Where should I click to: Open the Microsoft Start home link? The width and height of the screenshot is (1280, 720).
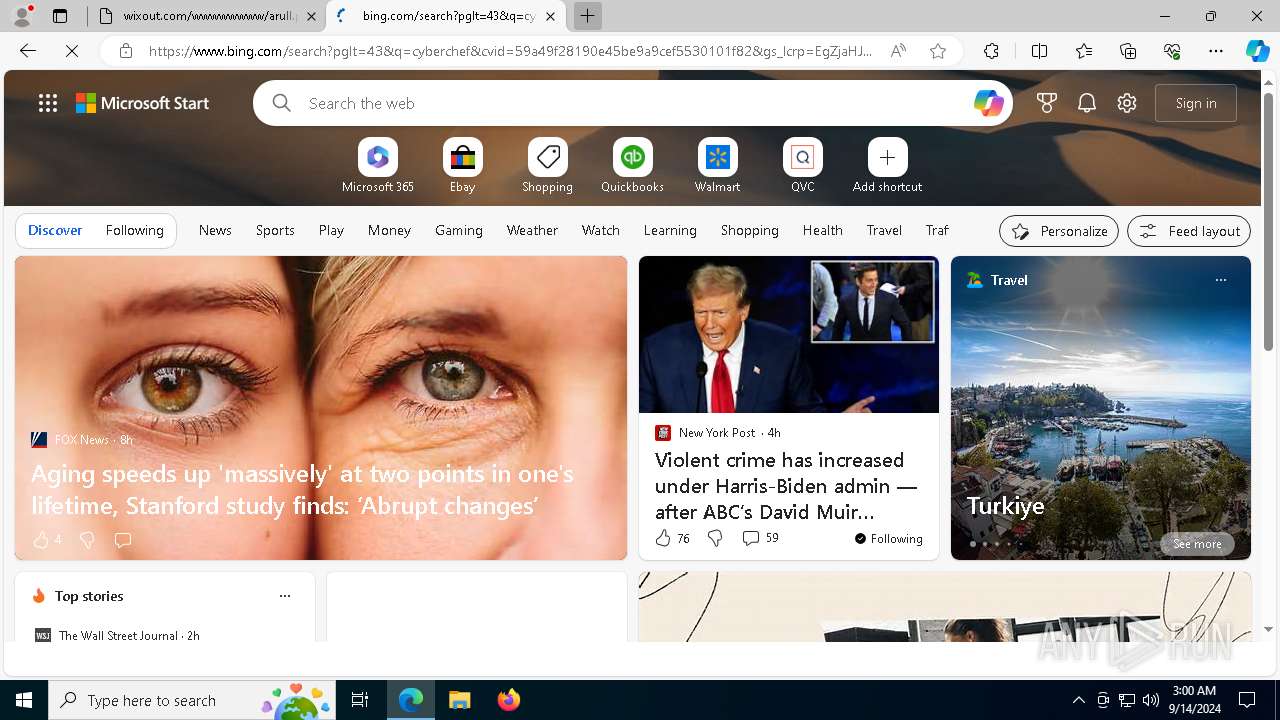pos(143,103)
